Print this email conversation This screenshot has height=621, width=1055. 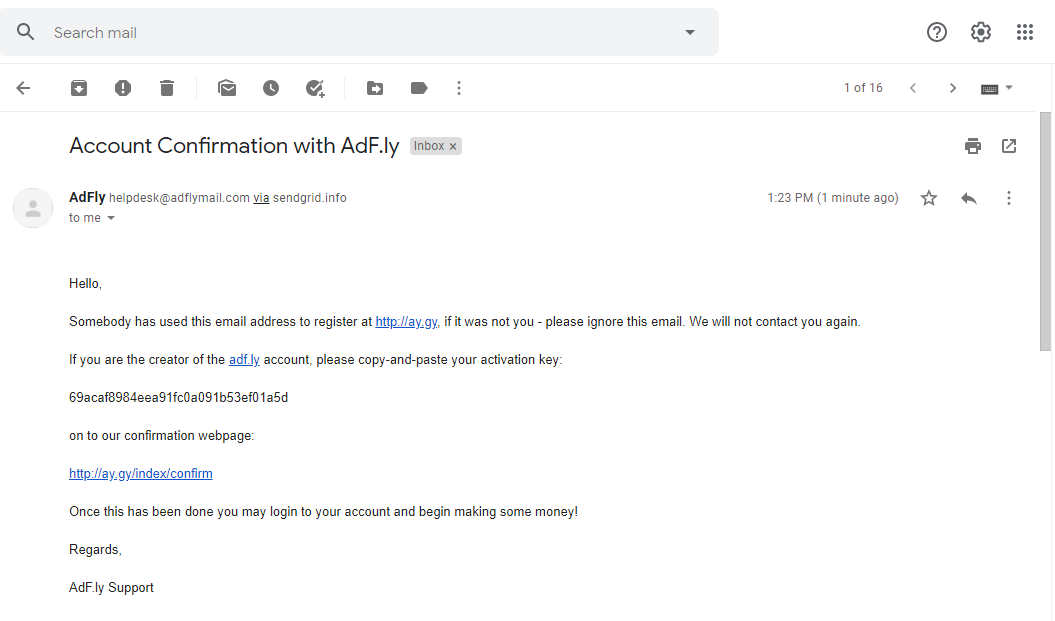973,146
